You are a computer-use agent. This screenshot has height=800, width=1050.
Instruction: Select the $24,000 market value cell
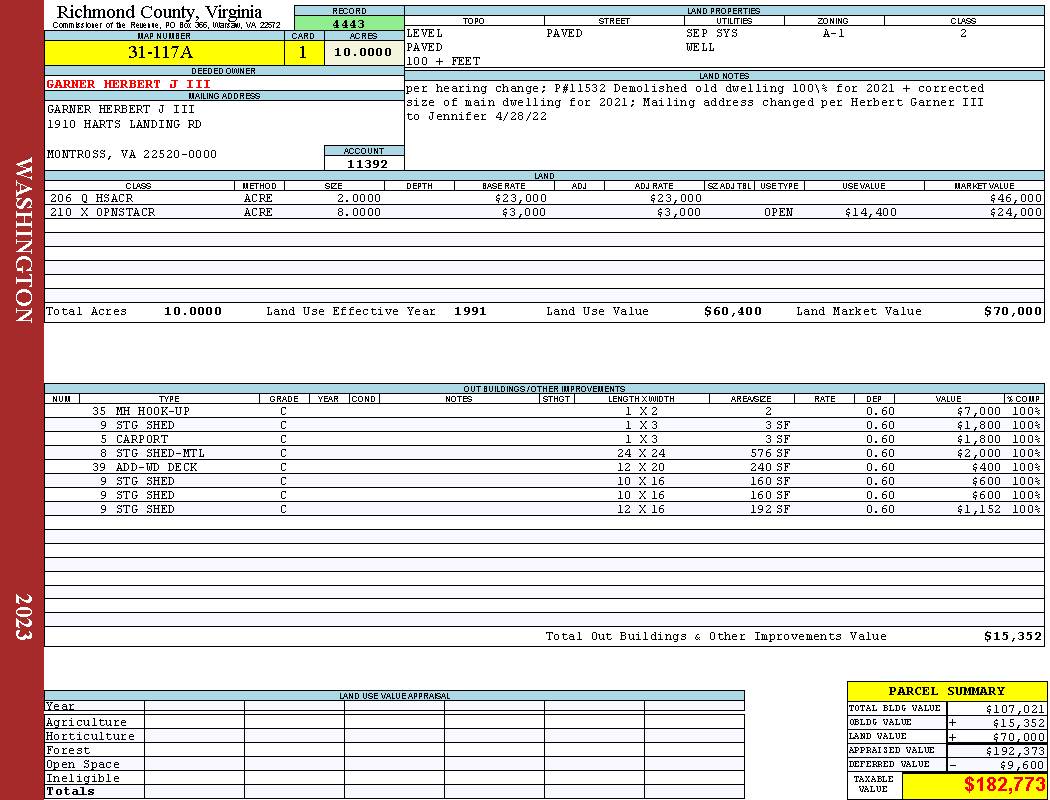coord(1016,212)
